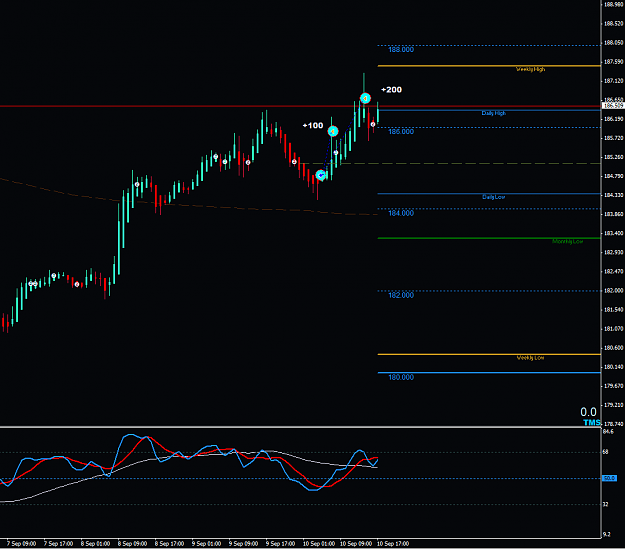
Task: Click the 7 Sep 09:00 time label
Action: [x=22, y=544]
